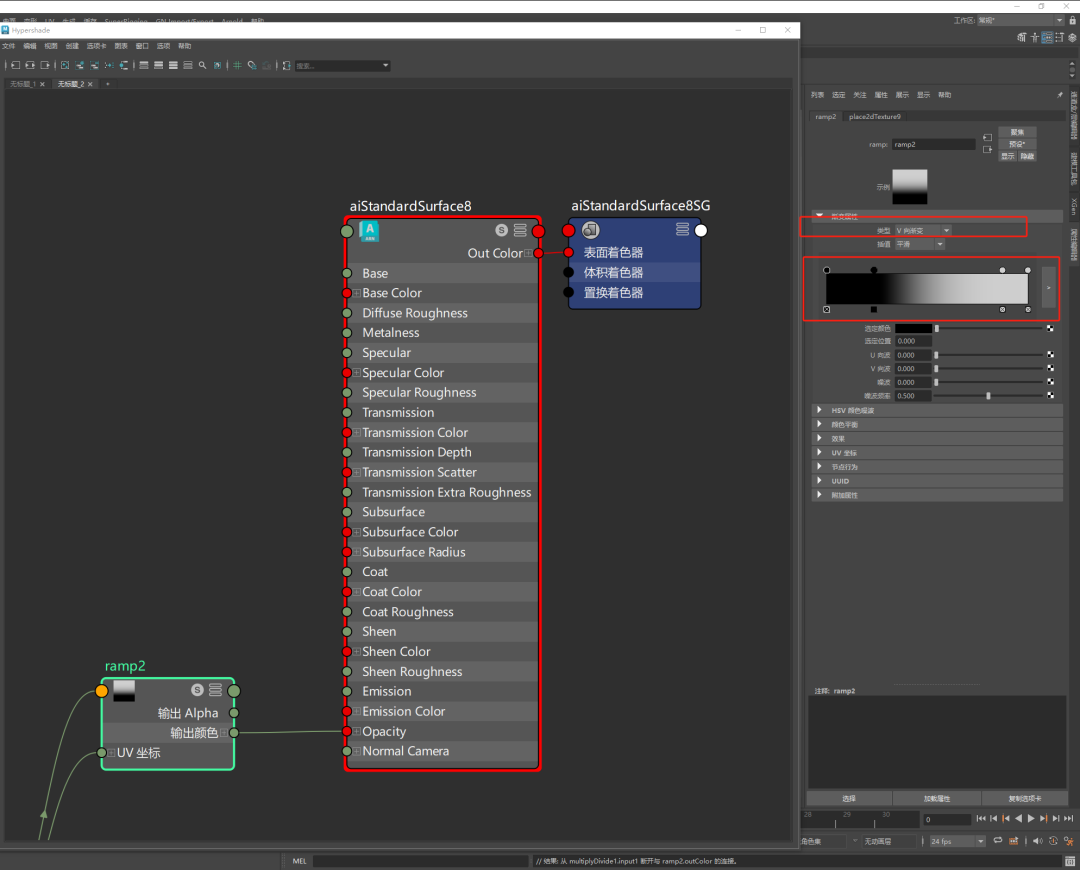
Task: Open the 图表 menu in Hypershade
Action: (121, 46)
